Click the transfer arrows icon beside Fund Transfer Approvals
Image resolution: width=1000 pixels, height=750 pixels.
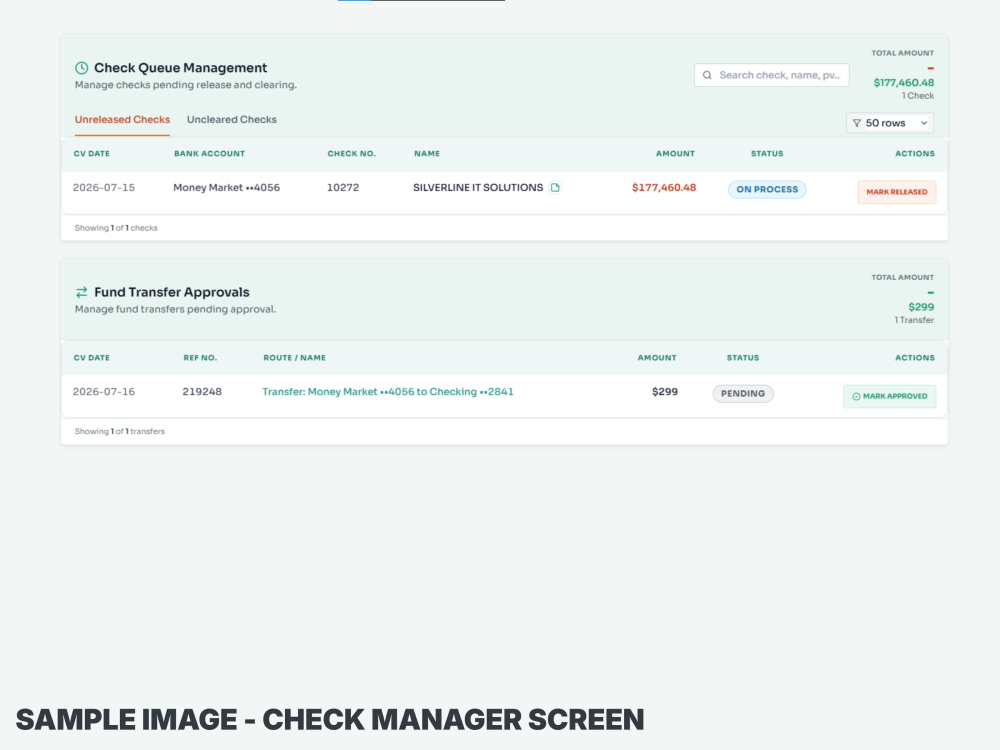[x=82, y=292]
